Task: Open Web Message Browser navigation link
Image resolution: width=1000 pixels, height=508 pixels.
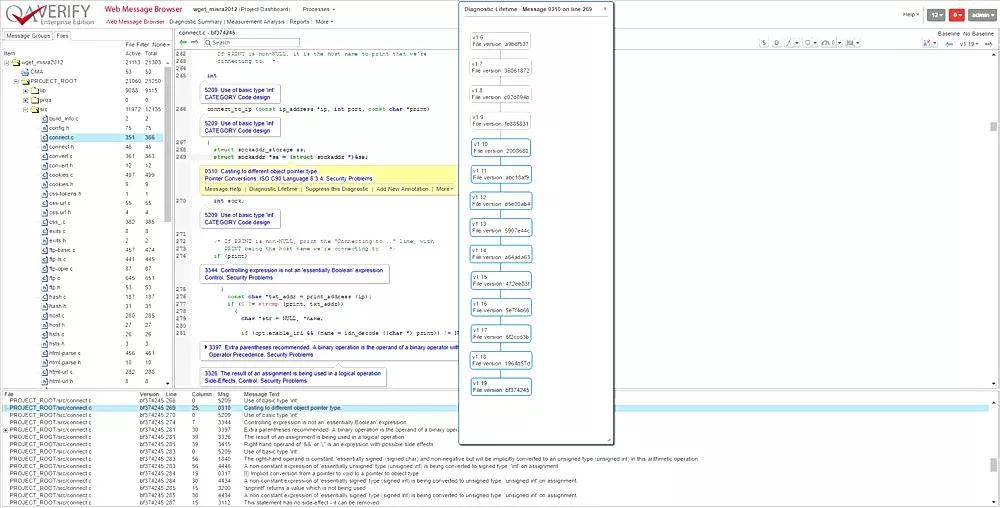Action: (135, 22)
